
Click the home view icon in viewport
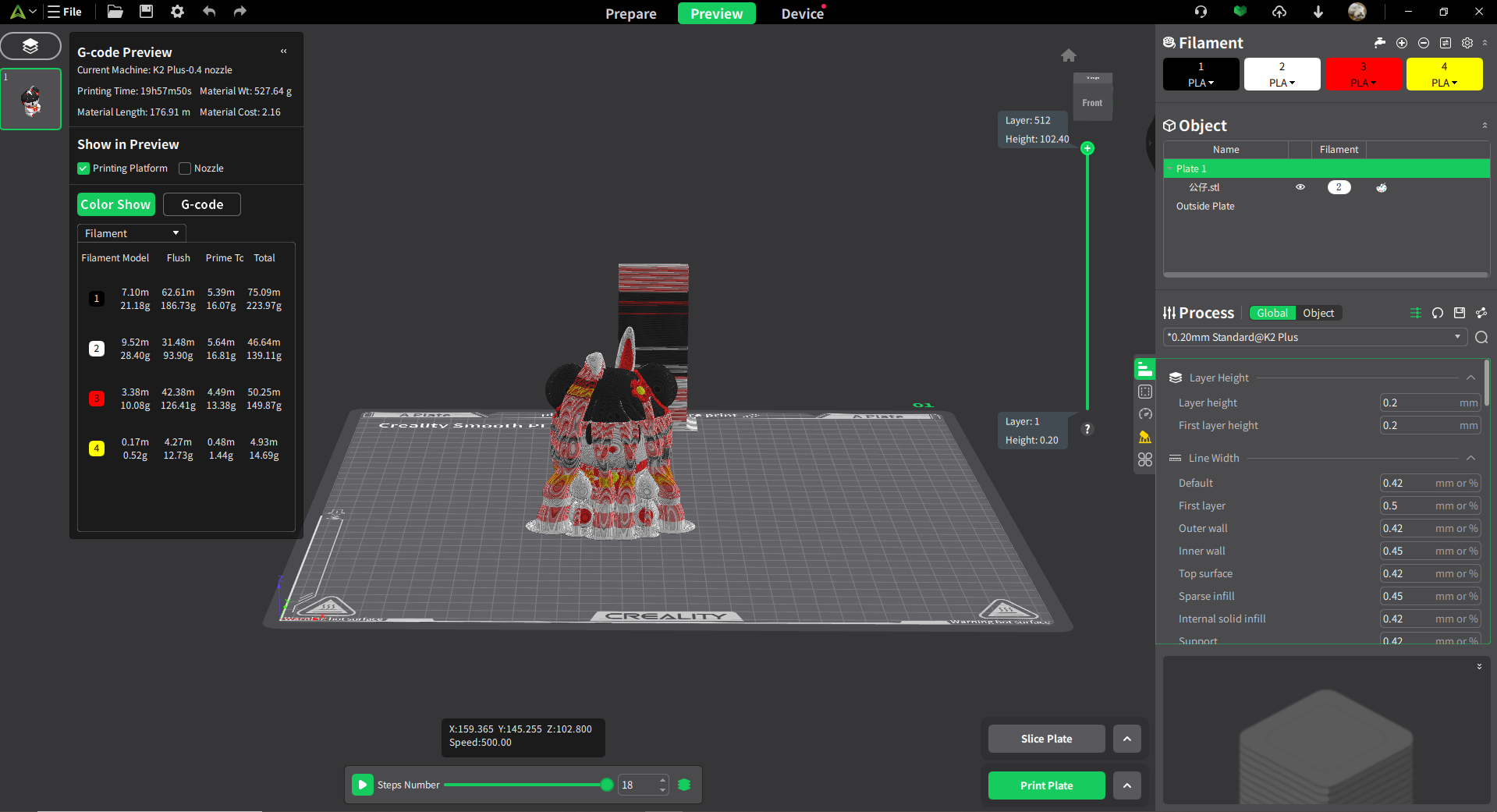coord(1069,55)
